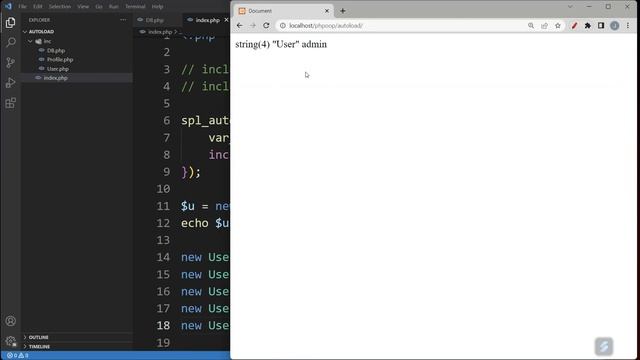
Task: Open the Selection menu
Action: click(x=60, y=7)
